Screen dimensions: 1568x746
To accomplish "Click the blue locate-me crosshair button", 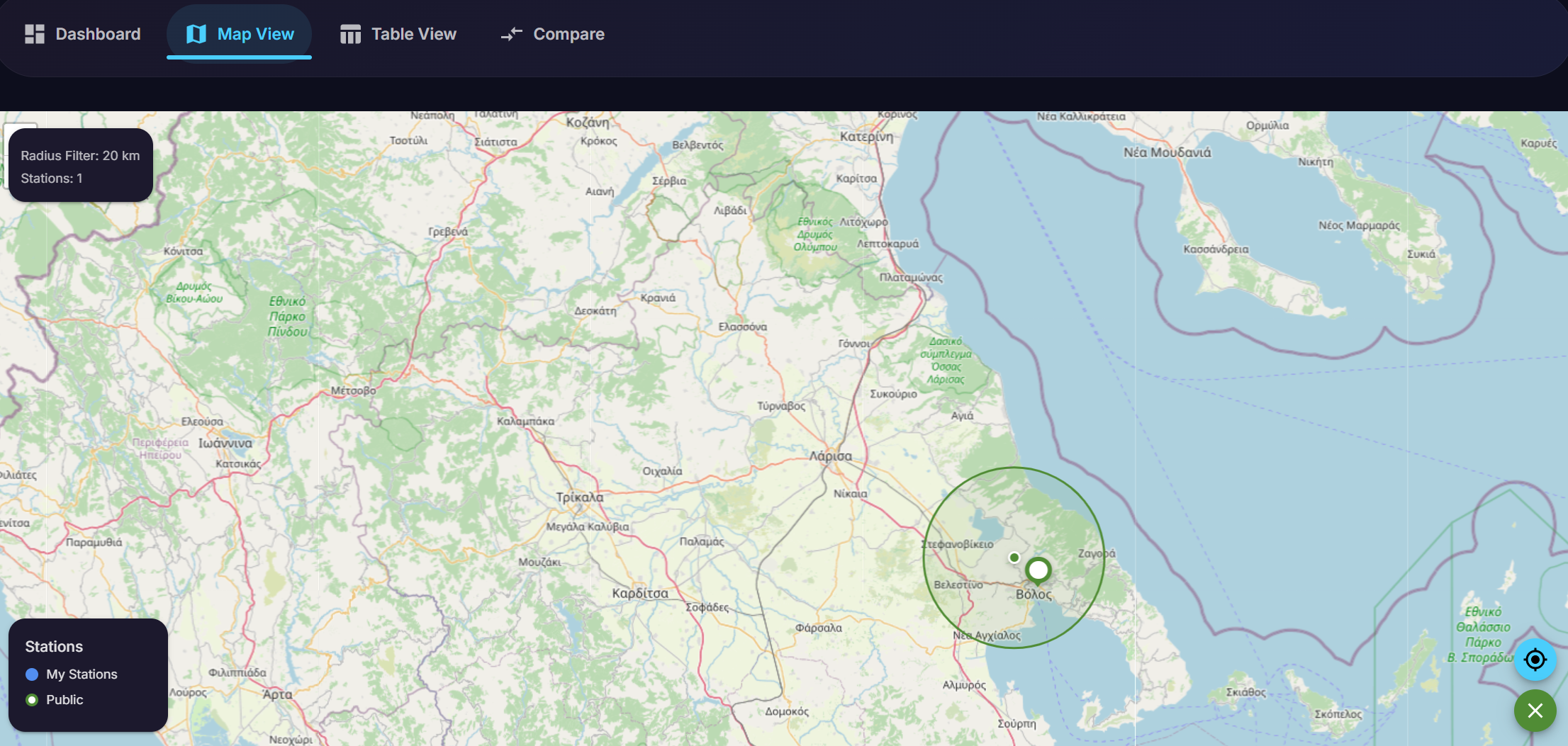I will (x=1535, y=660).
